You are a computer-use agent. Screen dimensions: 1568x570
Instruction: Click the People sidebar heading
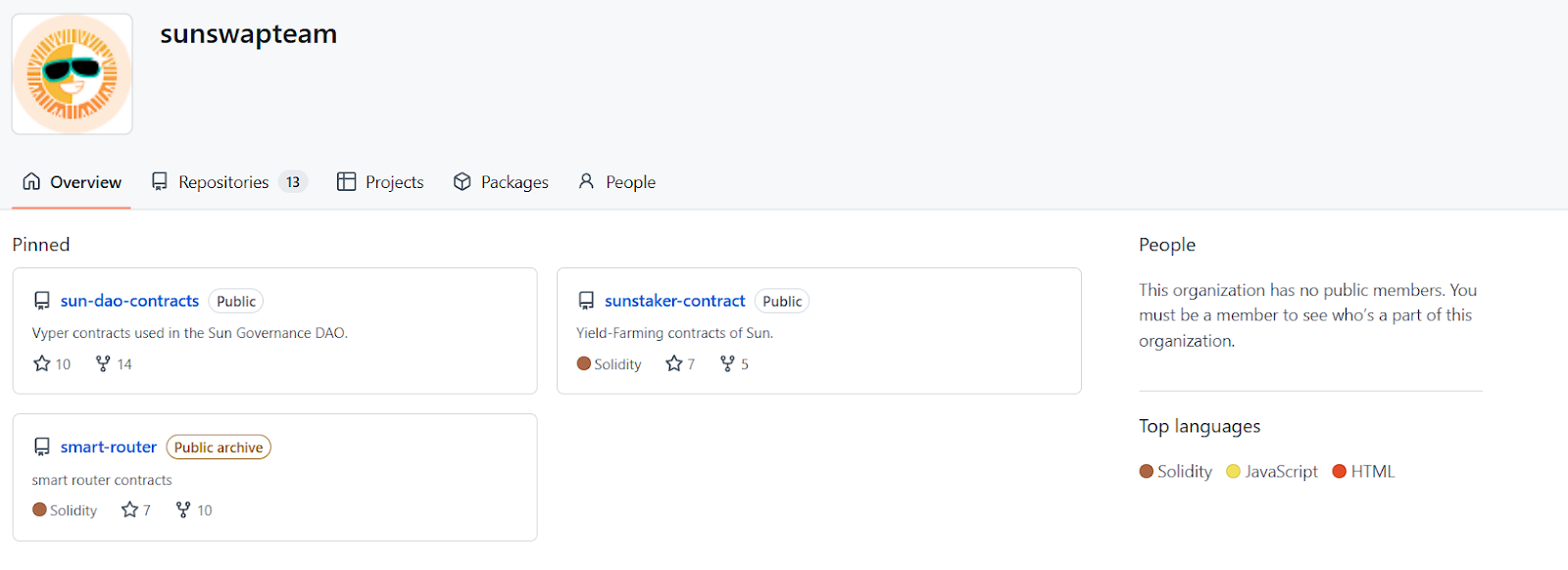pos(1167,245)
